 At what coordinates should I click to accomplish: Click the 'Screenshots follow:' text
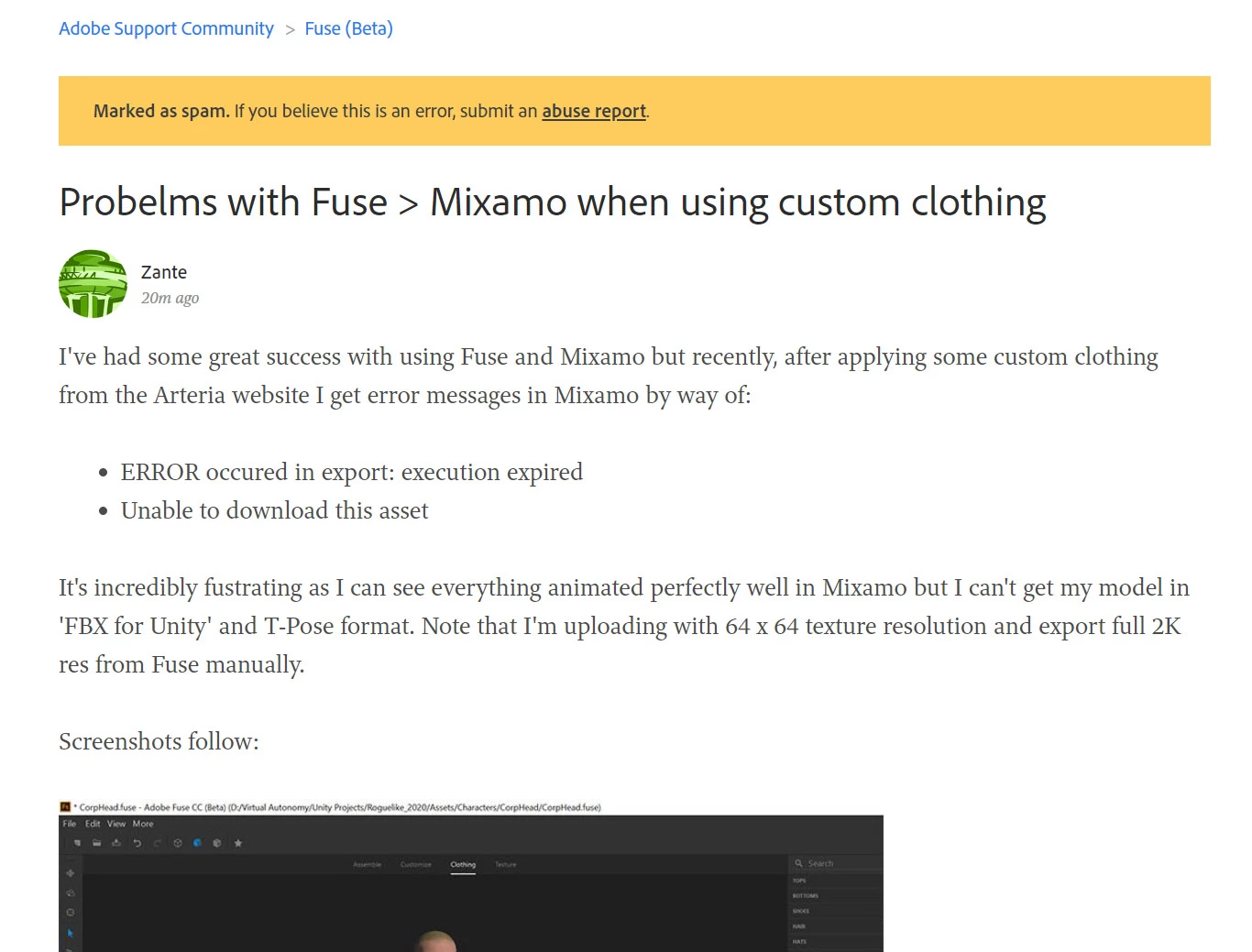[x=159, y=741]
